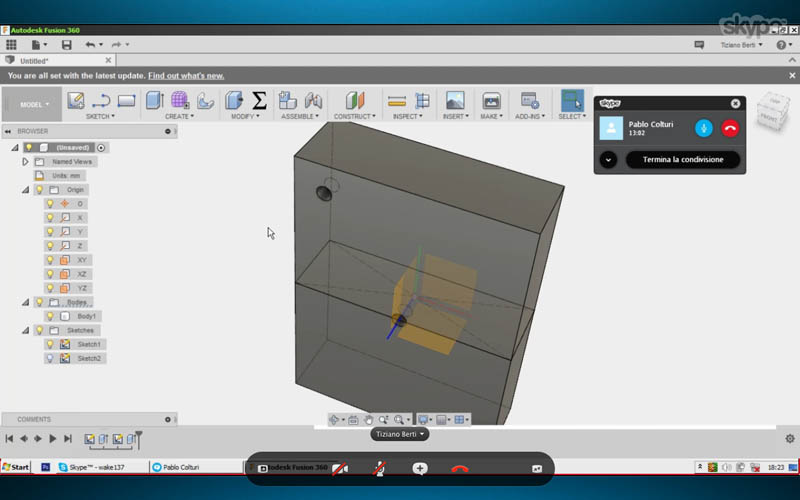Image resolution: width=800 pixels, height=500 pixels.
Task: Select the Insert image tool
Action: point(455,100)
